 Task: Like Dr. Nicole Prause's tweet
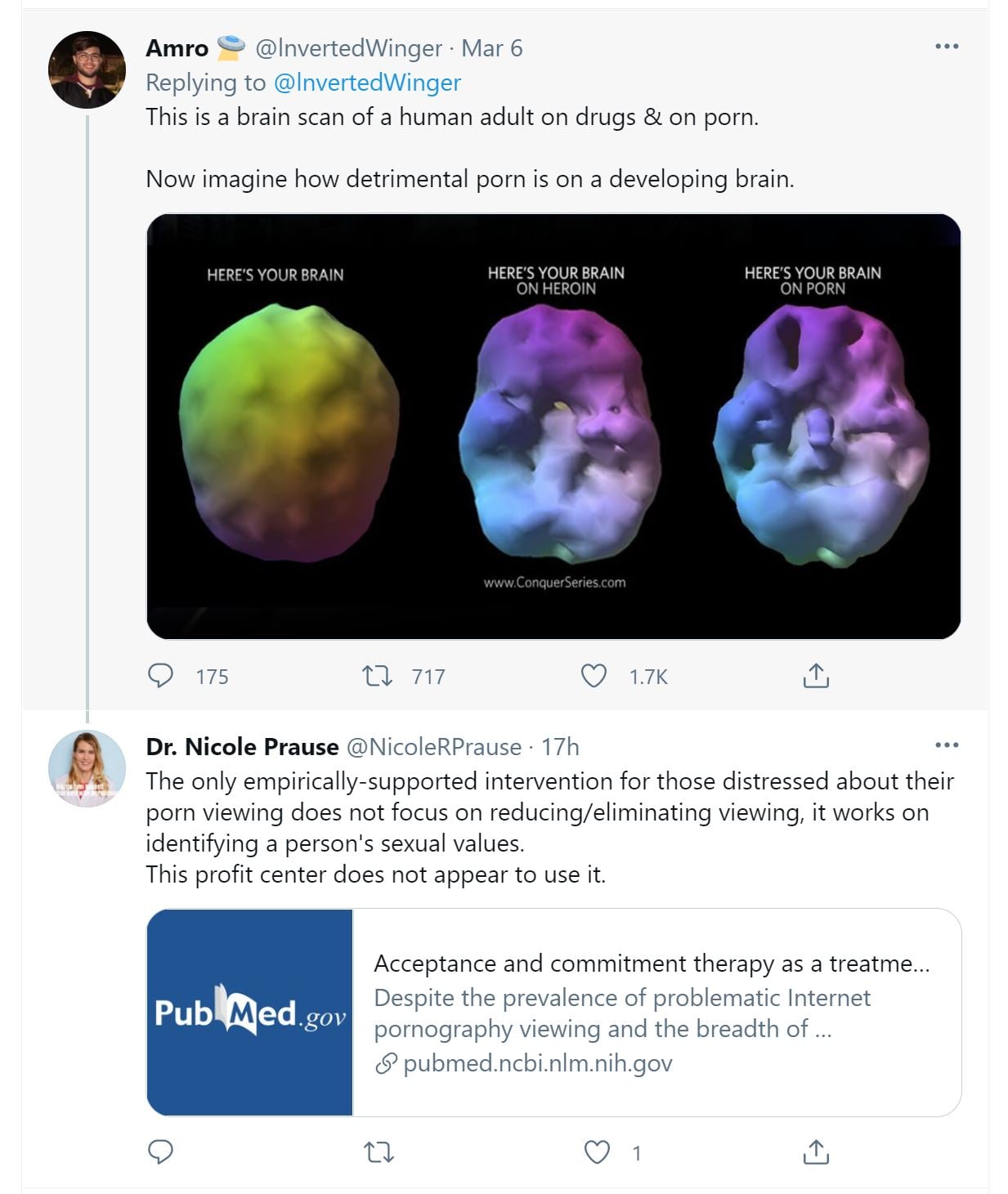(x=598, y=1152)
